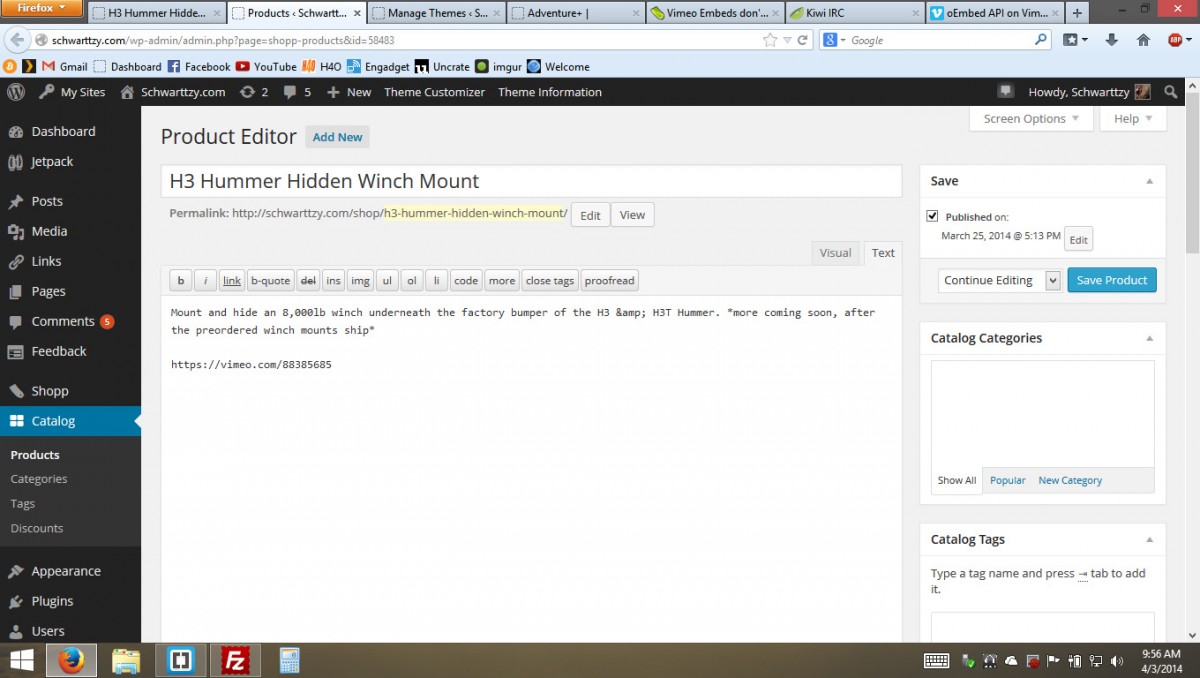Open My Sites in admin bar
Image resolution: width=1200 pixels, height=678 pixels.
point(72,92)
